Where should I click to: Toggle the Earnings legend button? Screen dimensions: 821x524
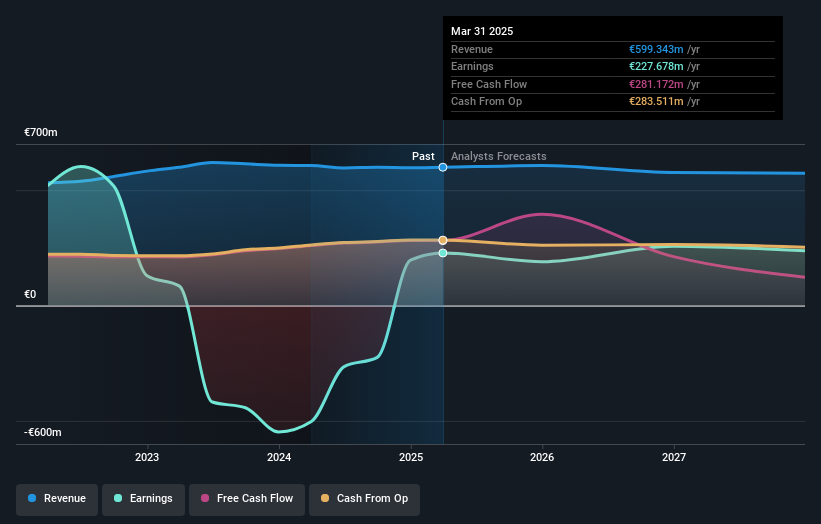(x=143, y=499)
